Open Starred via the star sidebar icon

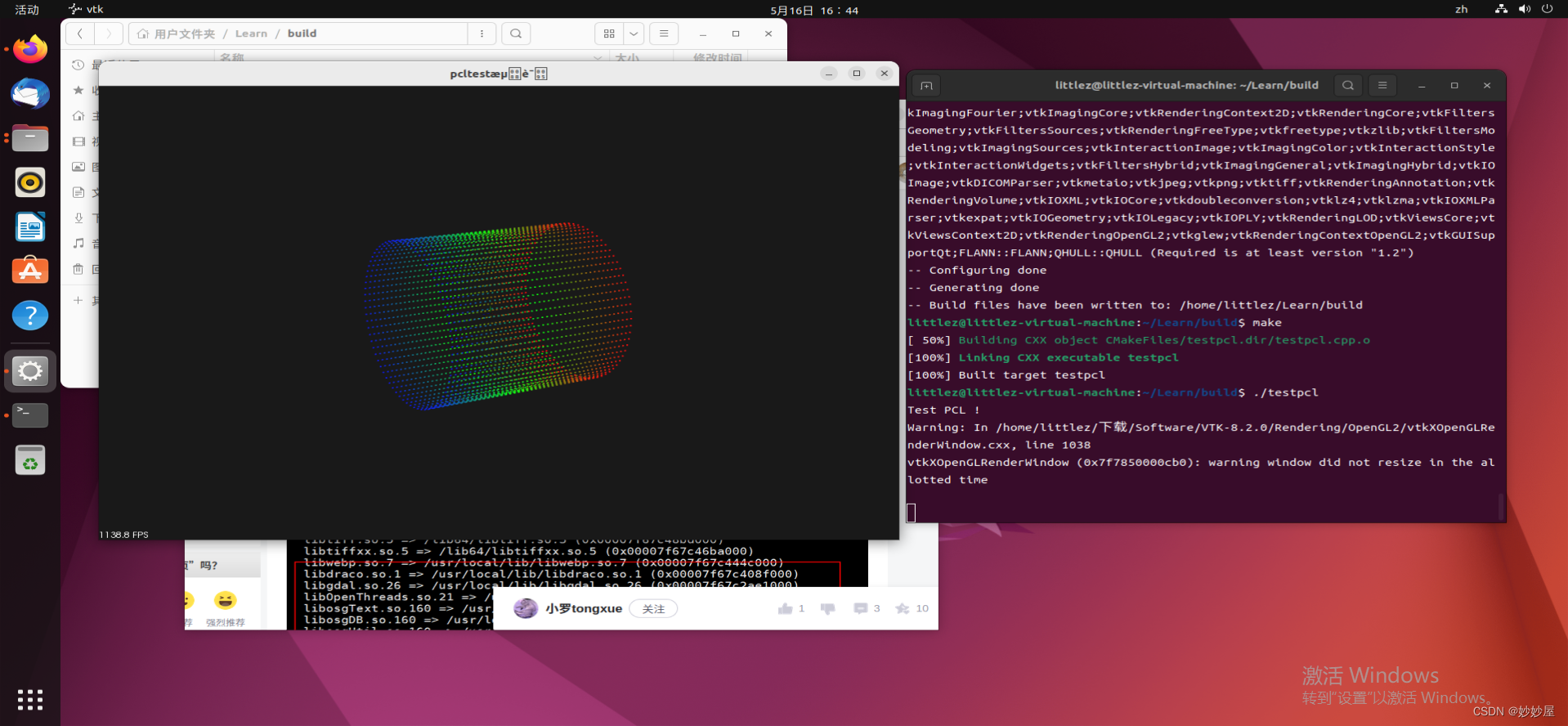click(x=78, y=90)
